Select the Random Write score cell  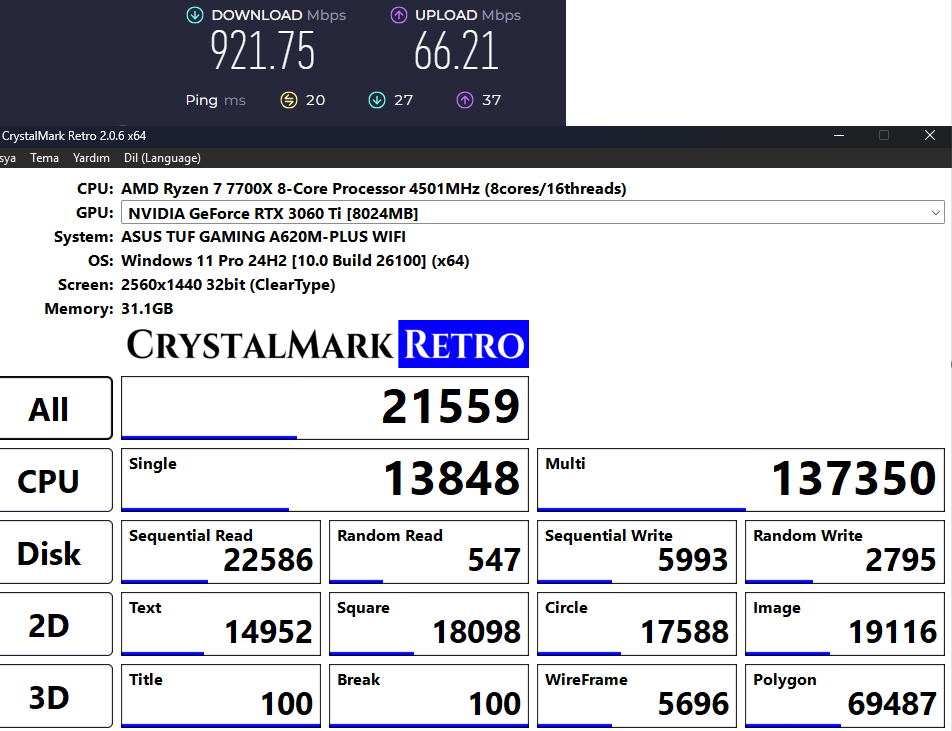(x=845, y=552)
